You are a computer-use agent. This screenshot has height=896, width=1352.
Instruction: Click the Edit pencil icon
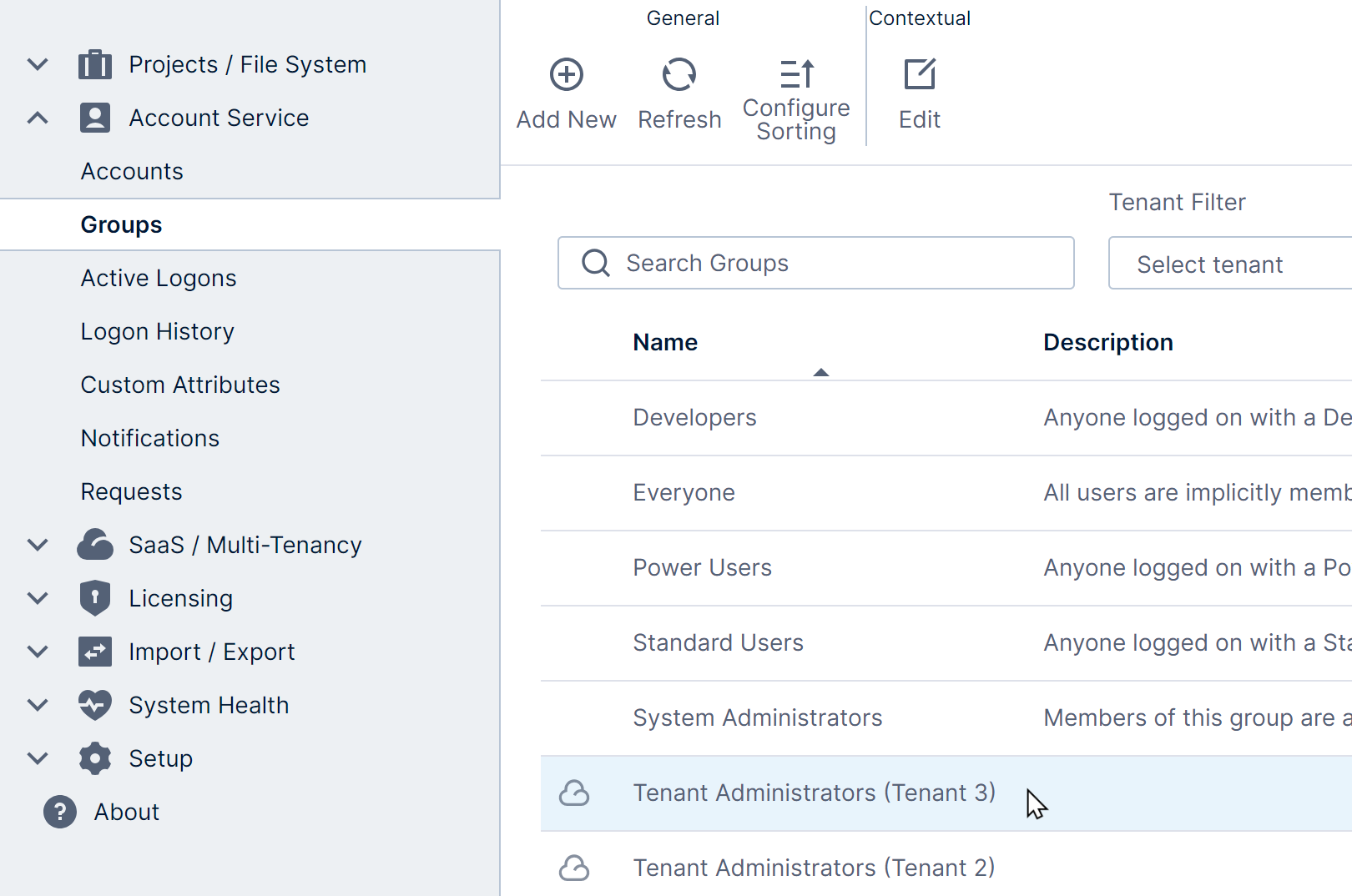[x=919, y=75]
